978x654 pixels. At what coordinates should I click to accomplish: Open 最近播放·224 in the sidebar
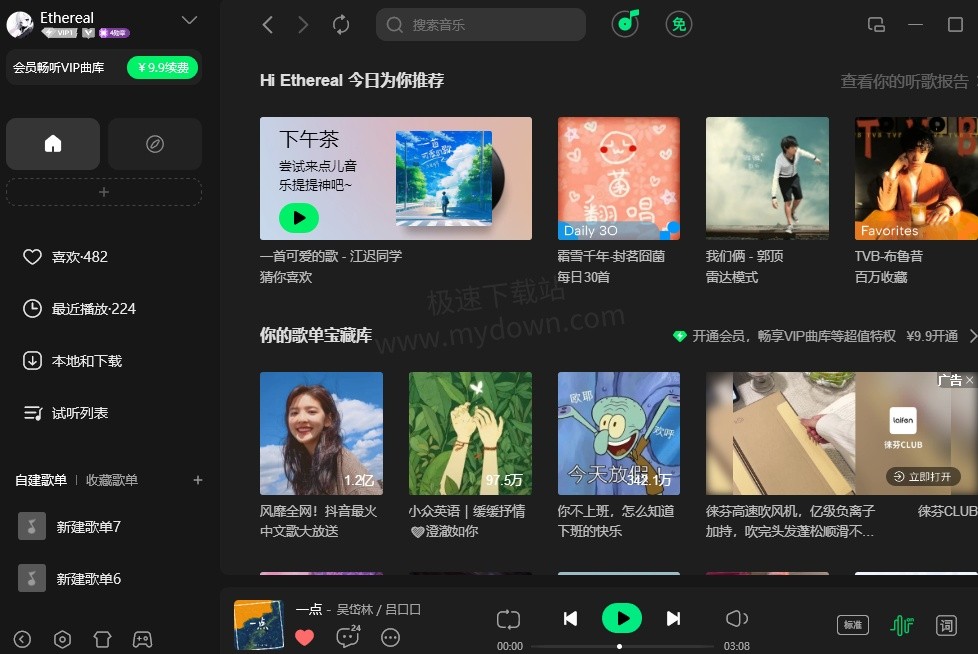point(93,308)
